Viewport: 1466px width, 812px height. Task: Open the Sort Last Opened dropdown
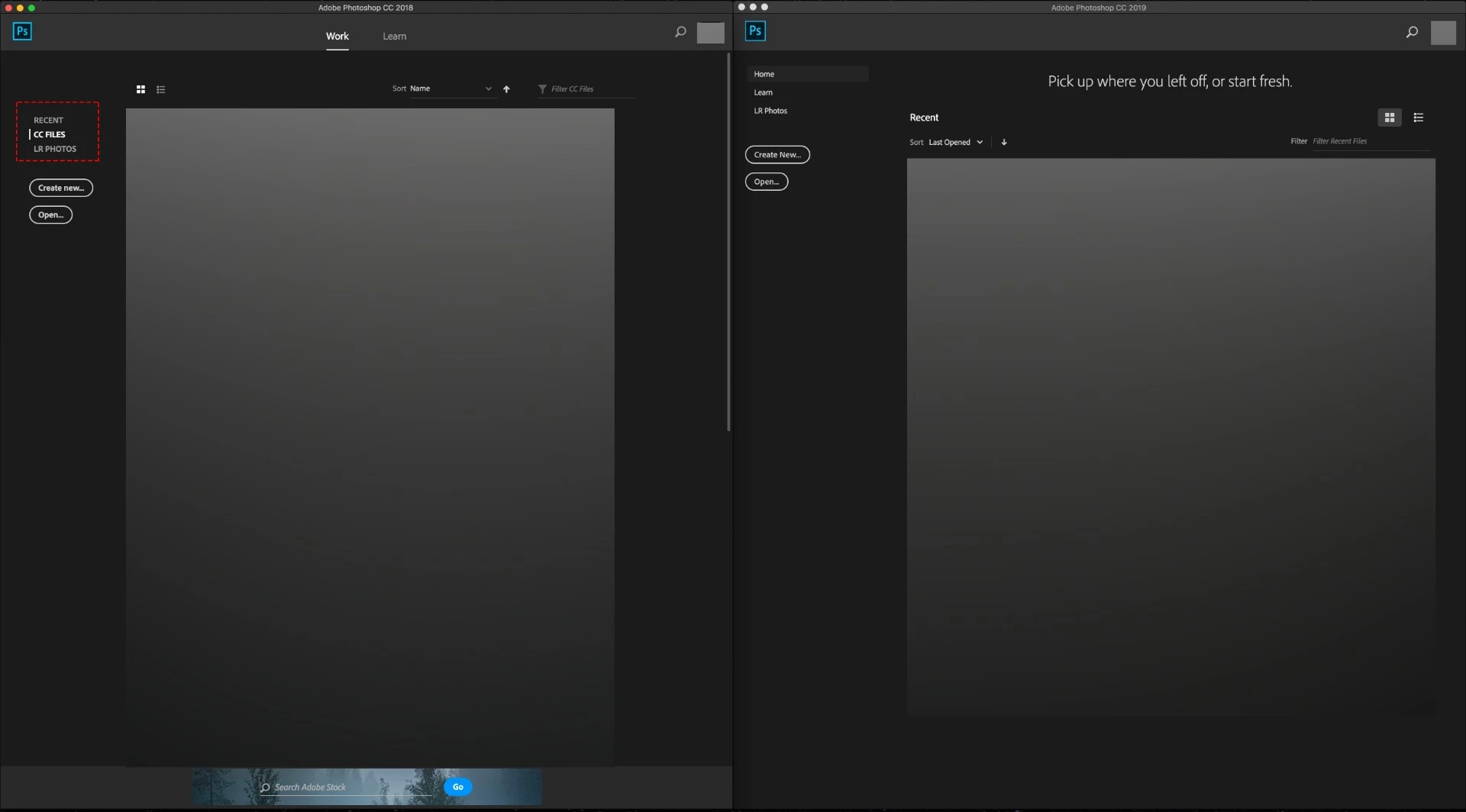pos(956,142)
